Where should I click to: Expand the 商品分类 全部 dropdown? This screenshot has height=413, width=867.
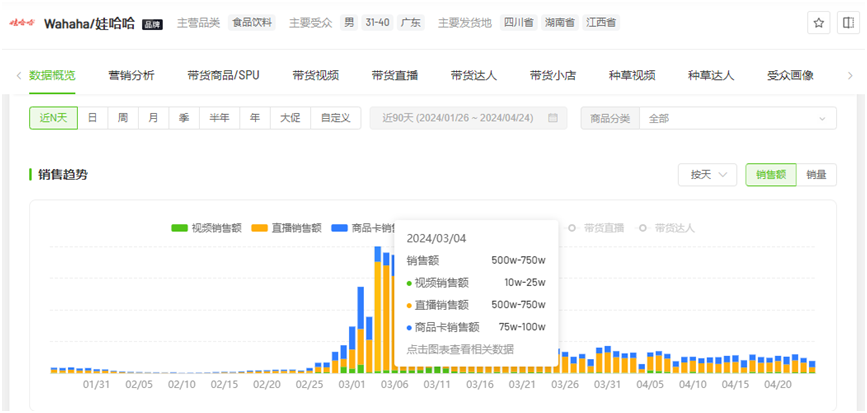tap(737, 118)
